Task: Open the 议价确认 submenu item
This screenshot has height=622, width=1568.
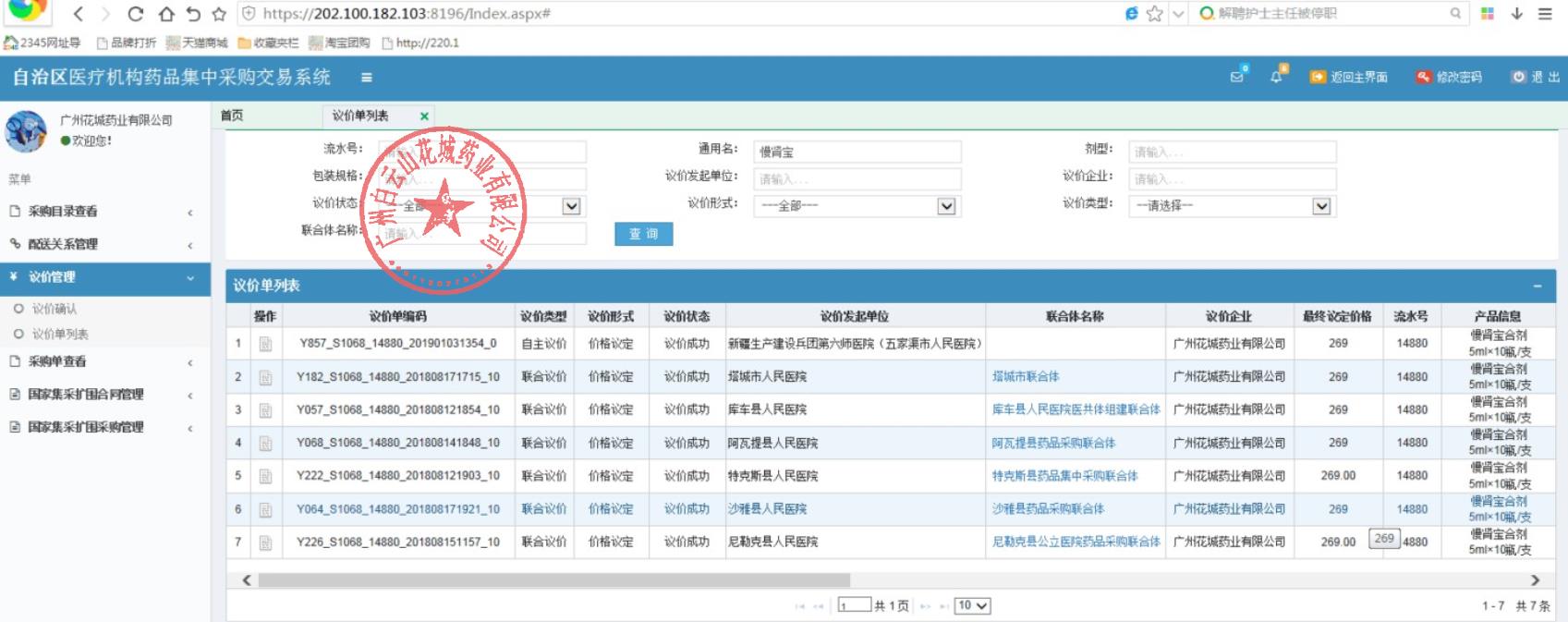Action: click(55, 309)
